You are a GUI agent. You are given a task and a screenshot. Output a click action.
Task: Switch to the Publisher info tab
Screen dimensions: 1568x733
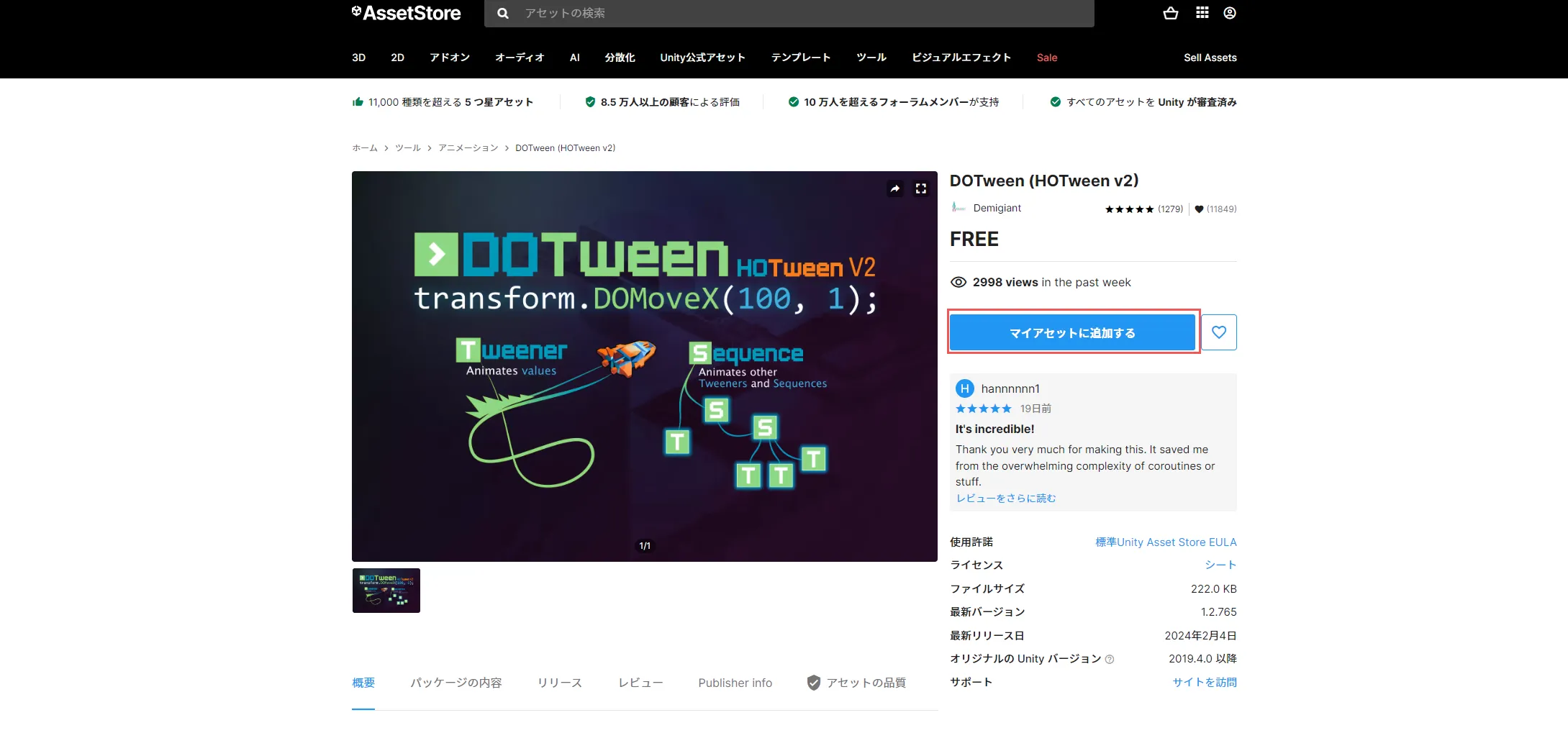pos(735,683)
